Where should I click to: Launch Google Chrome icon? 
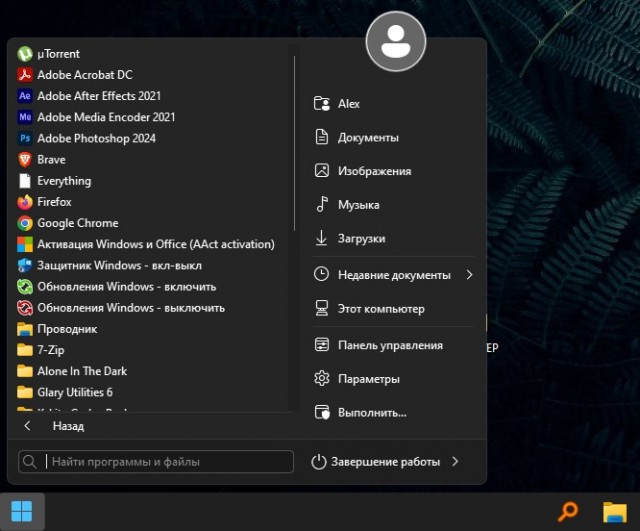24,223
